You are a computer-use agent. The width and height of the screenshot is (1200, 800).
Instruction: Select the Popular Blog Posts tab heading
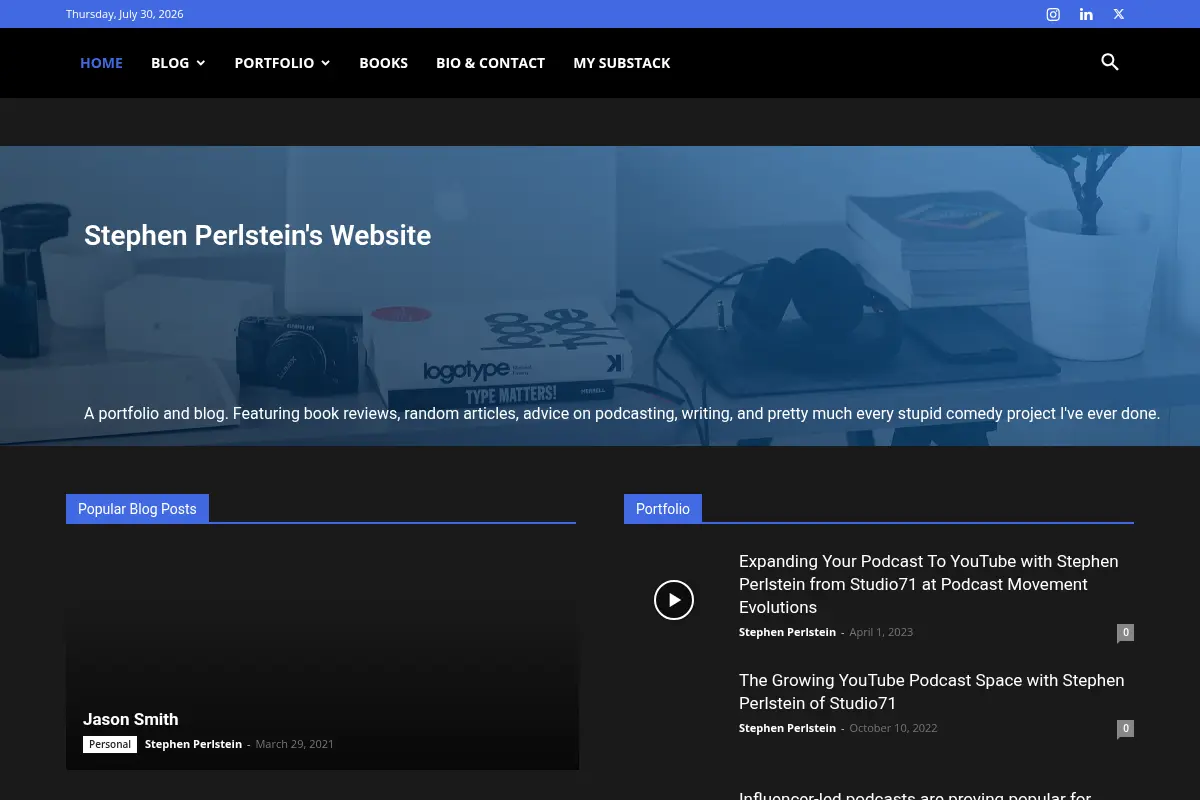[x=137, y=509]
